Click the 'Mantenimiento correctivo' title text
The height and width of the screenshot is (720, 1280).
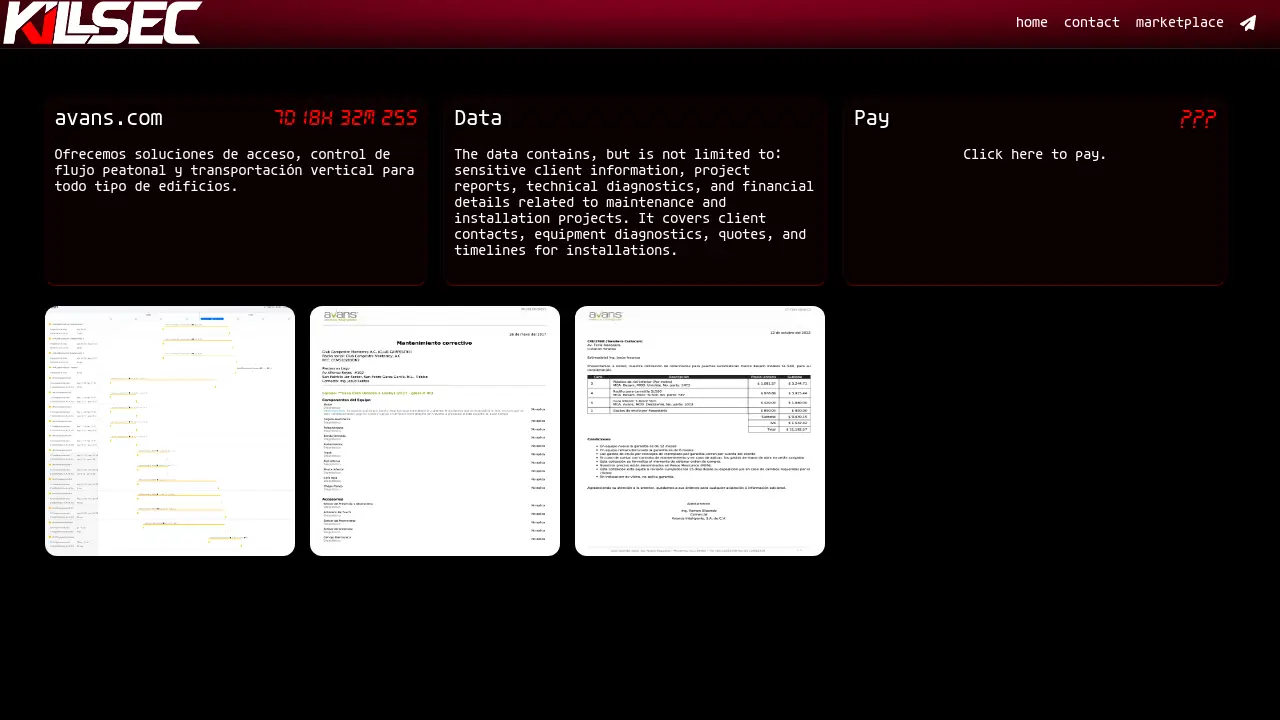[x=434, y=343]
